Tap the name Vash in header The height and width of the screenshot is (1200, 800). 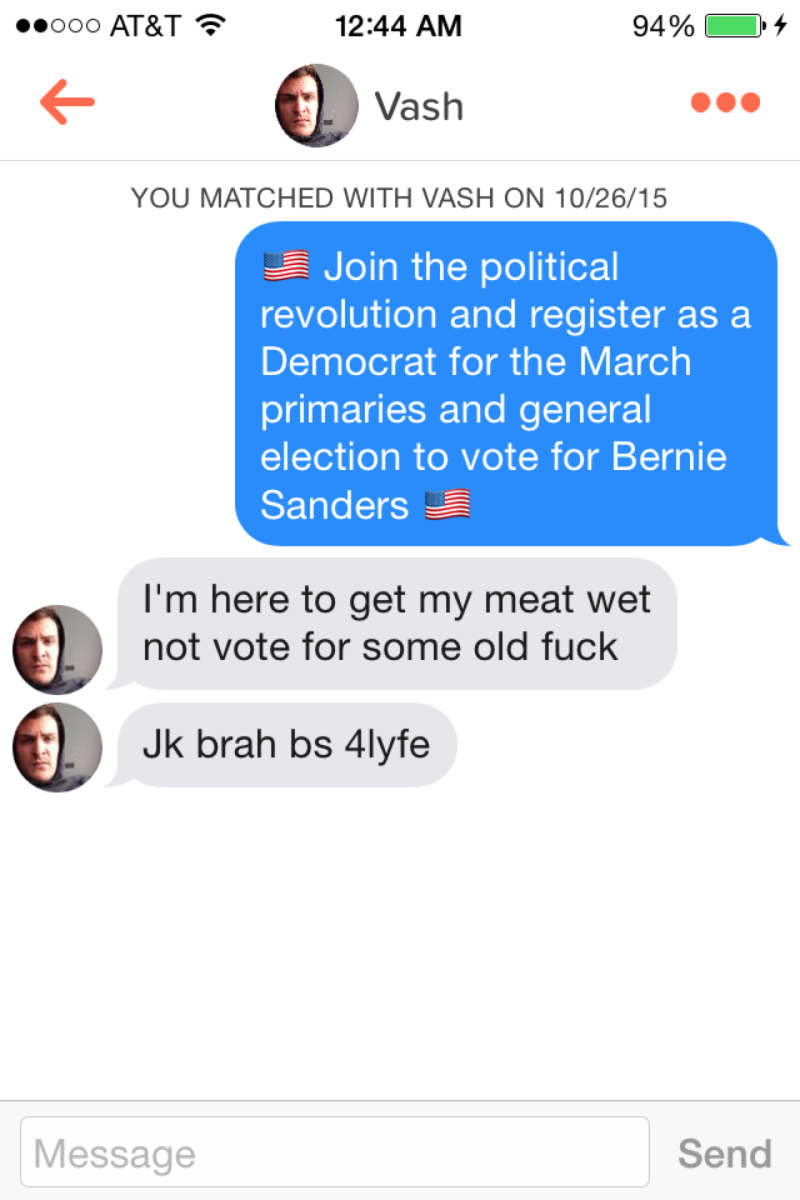click(419, 106)
